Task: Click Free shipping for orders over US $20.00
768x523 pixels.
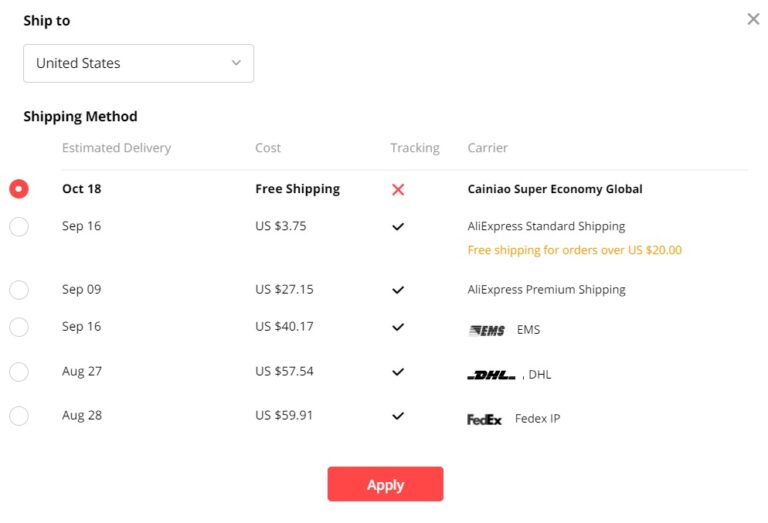Action: click(x=575, y=250)
